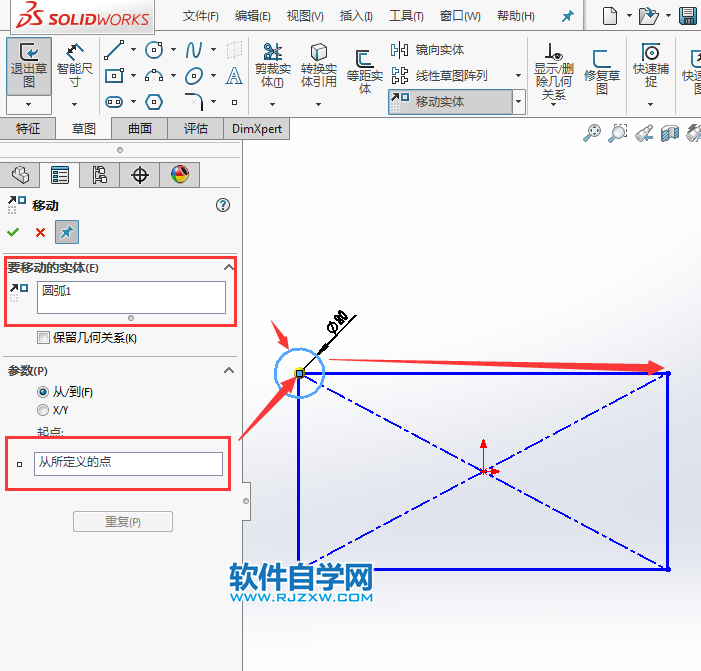Select the X/Y radio option
This screenshot has width=701, height=671.
(43, 410)
